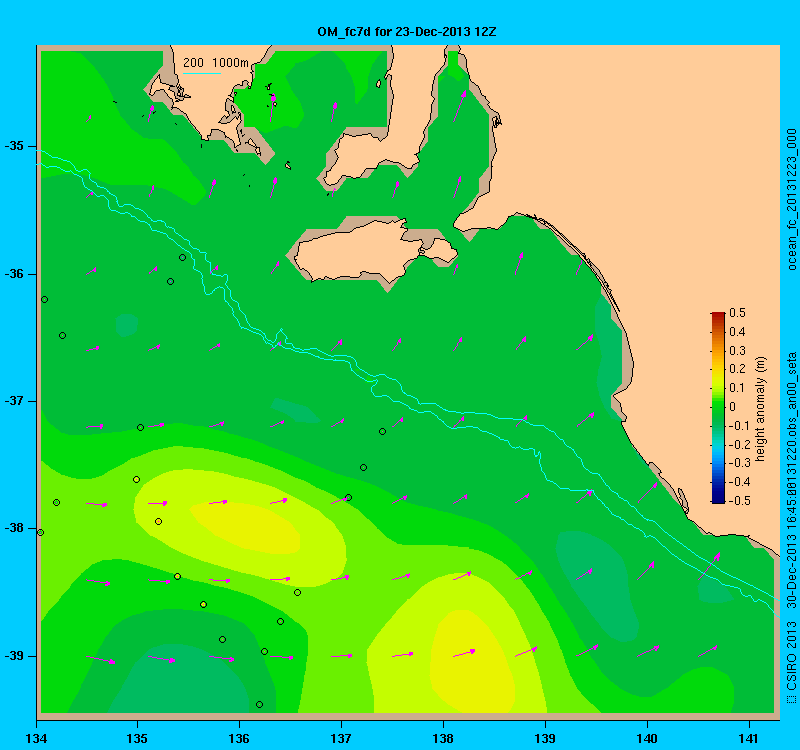Click the "134" longitude axis label
This screenshot has height=750, width=800.
36,738
